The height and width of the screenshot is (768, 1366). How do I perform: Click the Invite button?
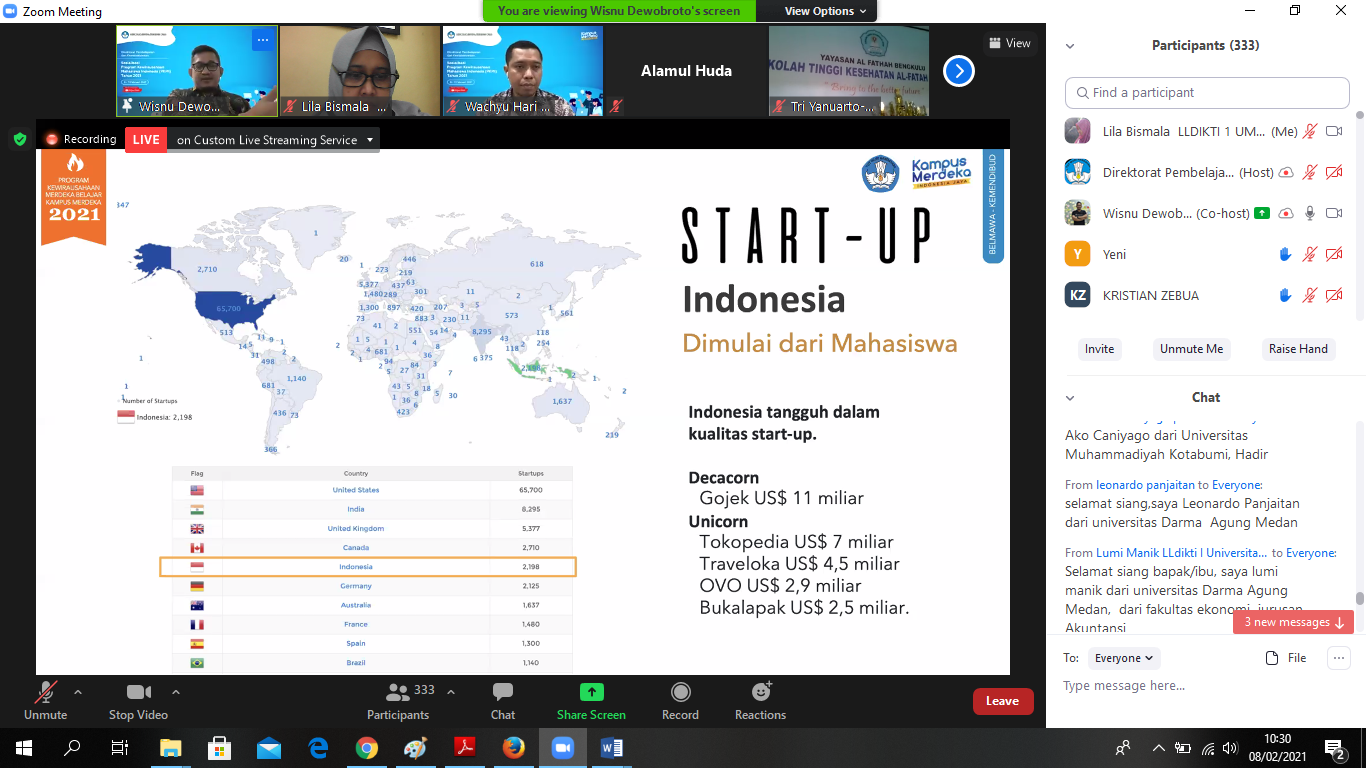tap(1099, 349)
